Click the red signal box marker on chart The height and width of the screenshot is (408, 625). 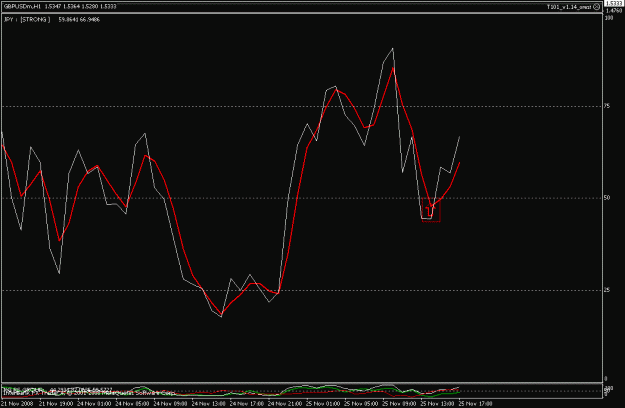pos(431,210)
